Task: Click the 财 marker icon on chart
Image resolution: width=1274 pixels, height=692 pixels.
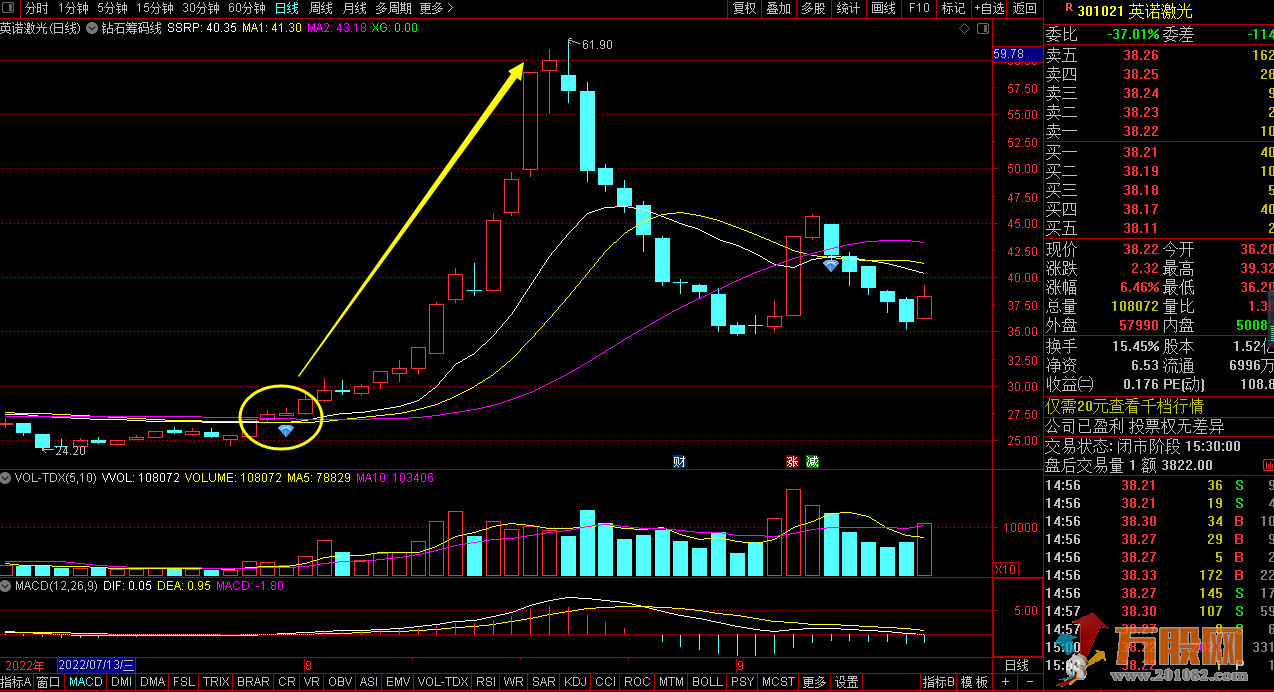Action: (x=679, y=461)
